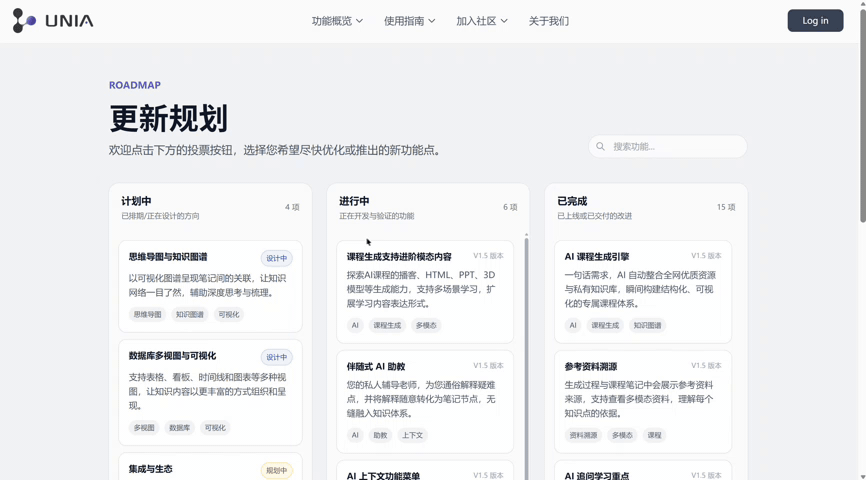Select 可视化 tag under 数据库多视图与可视化 card
Viewport: 866px width, 480px height.
point(215,428)
